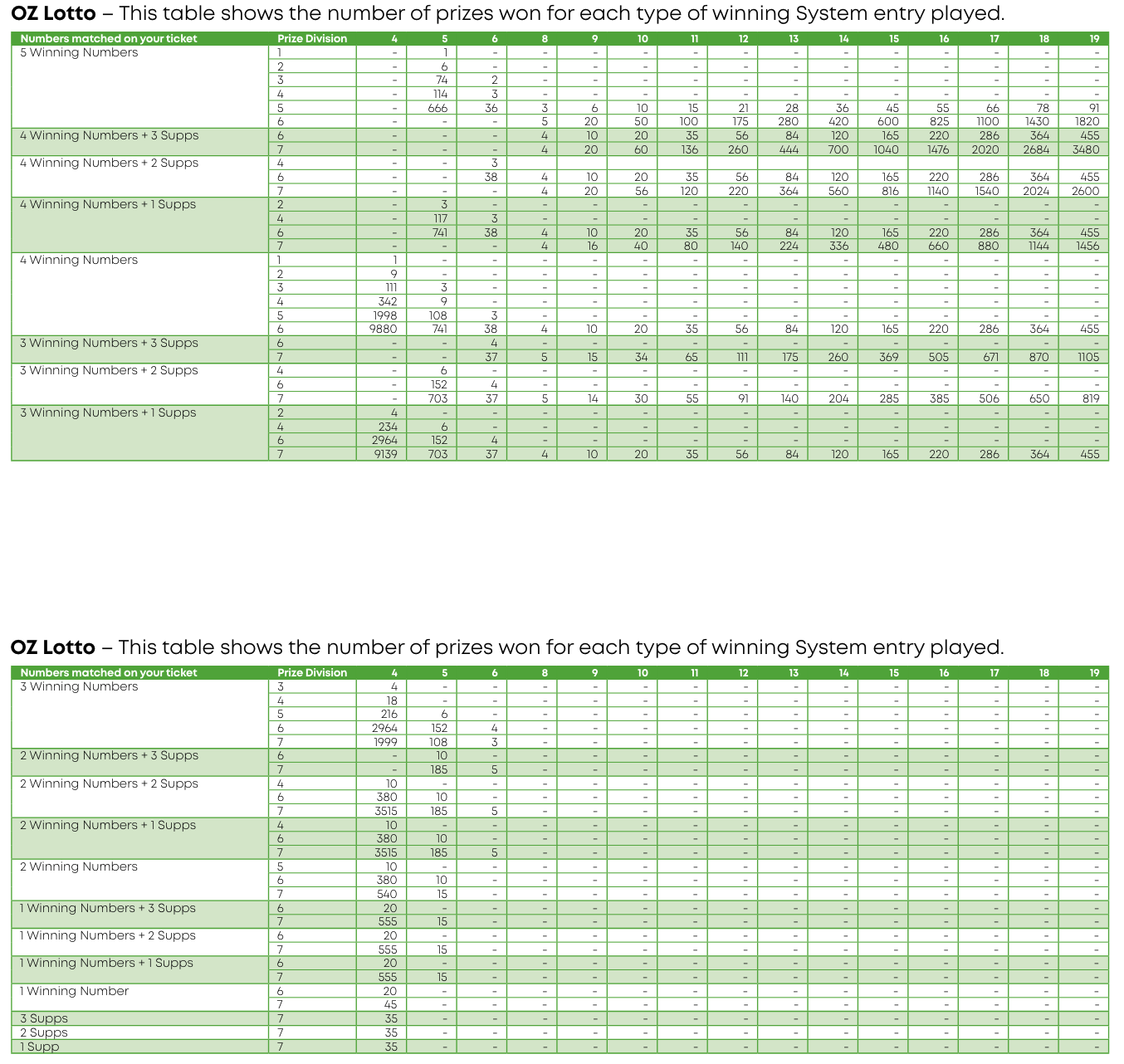Click the value 870 under column 18
The image size is (1124, 1064).
(1039, 357)
